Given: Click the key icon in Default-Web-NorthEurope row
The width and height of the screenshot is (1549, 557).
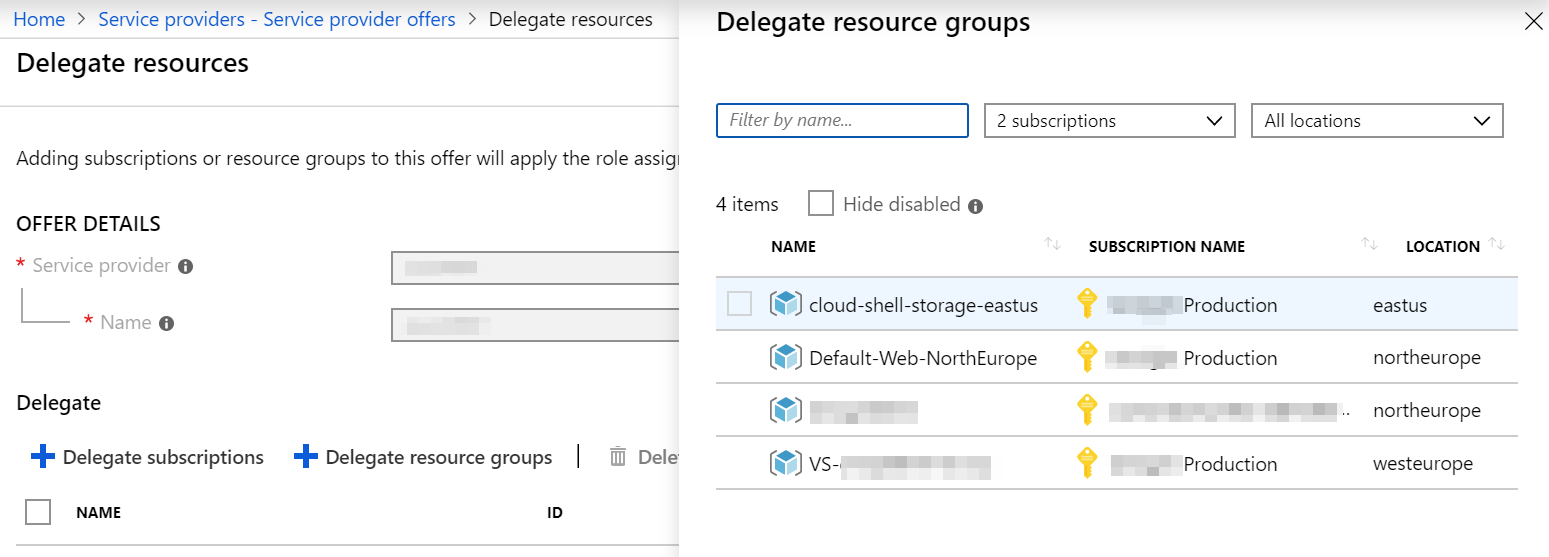Looking at the screenshot, I should (1086, 357).
